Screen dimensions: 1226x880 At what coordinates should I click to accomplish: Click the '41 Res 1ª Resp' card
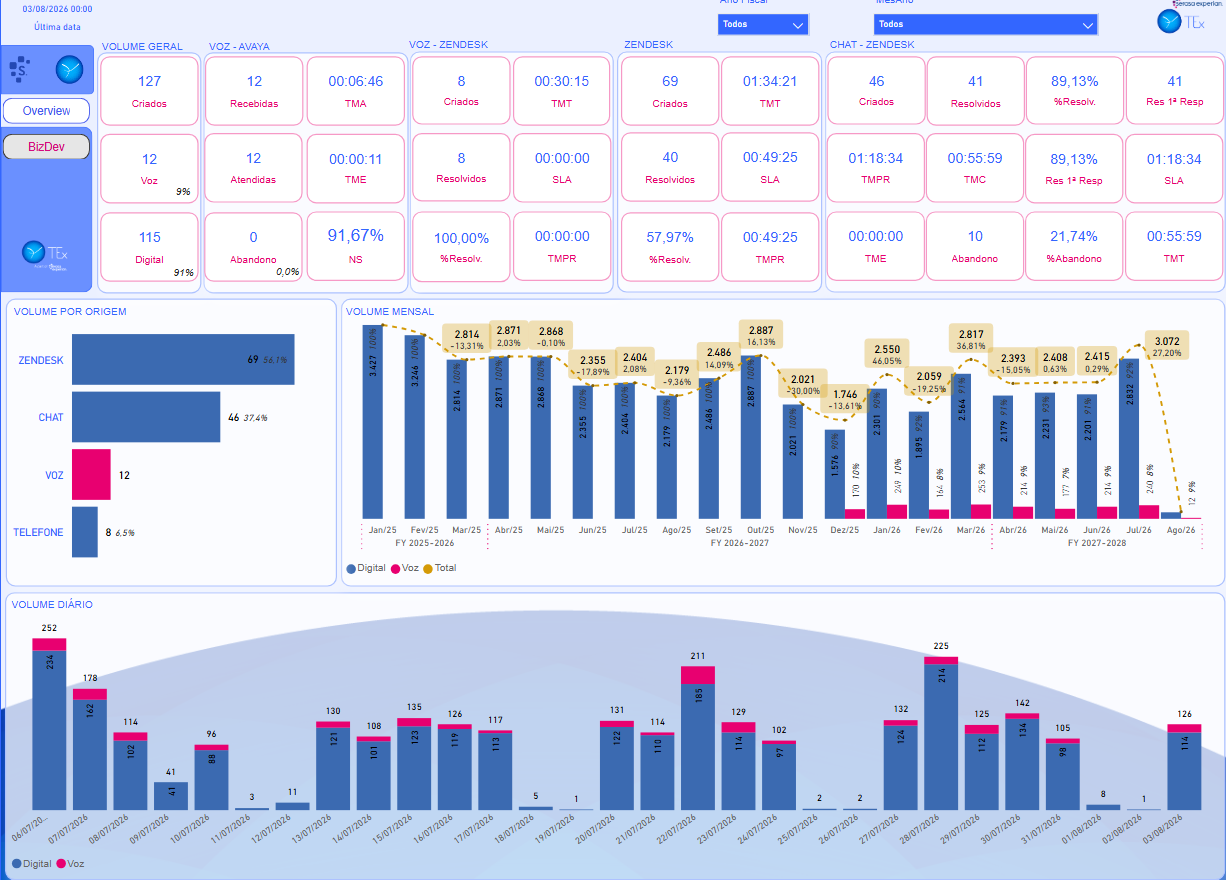(x=1175, y=91)
